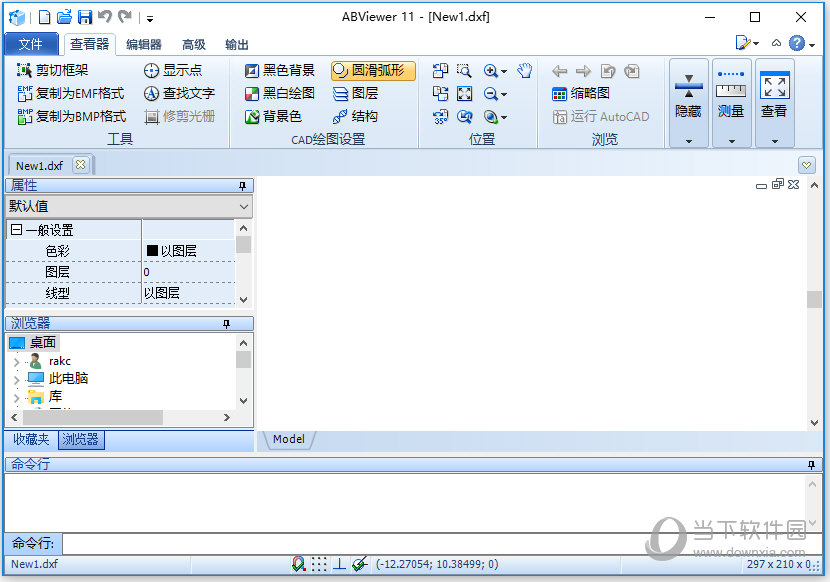Click the New file icon in quick access
Screen dimensions: 830x582
[x=44, y=17]
